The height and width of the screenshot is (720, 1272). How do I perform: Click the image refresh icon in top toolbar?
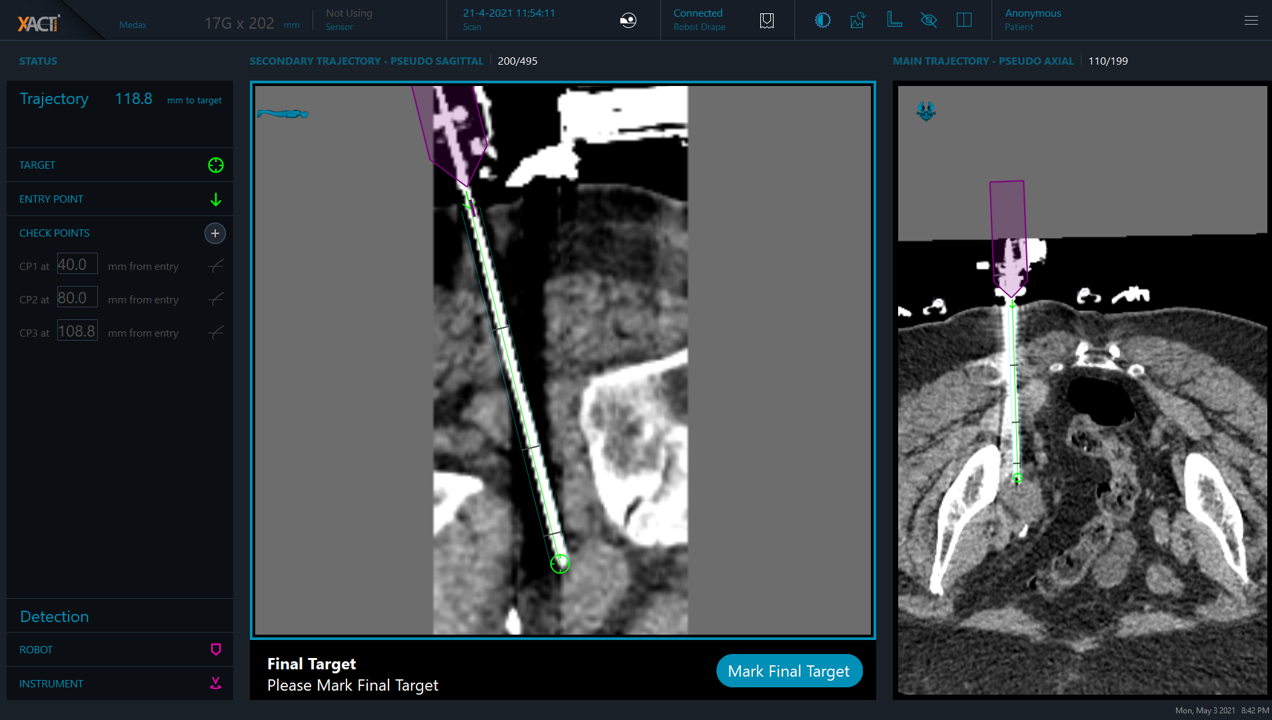point(858,20)
